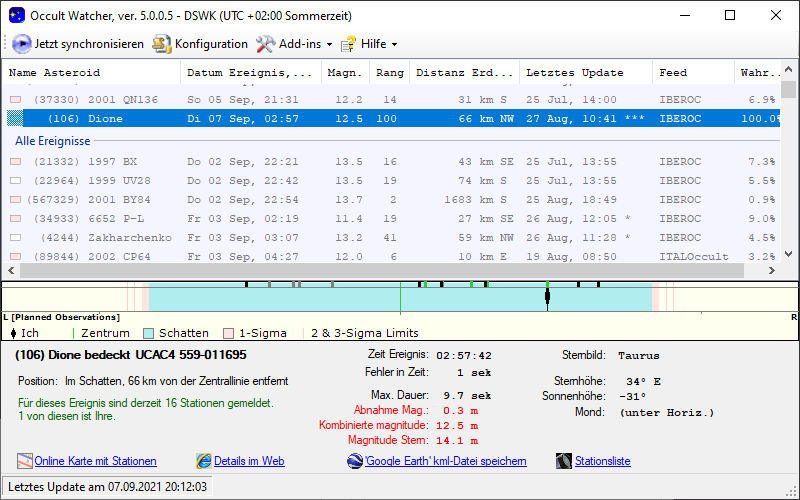
Task: Open Details im Web link
Action: coord(249,461)
